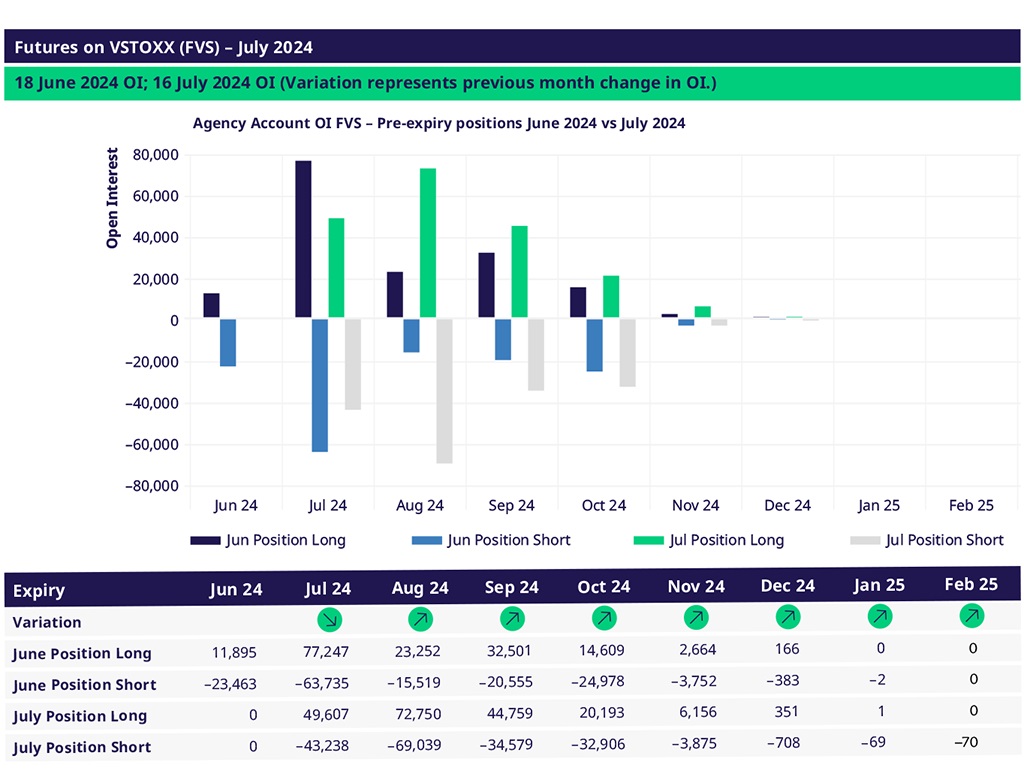Image resolution: width=1024 pixels, height=782 pixels.
Task: Click the Open Interest y-axis title
Action: [x=112, y=198]
